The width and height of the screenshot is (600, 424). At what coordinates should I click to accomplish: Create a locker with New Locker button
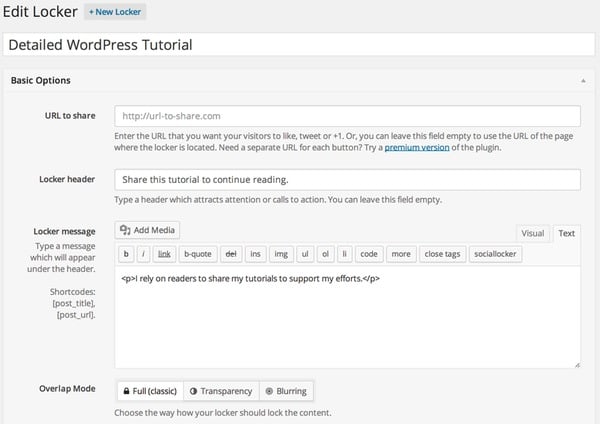tap(115, 12)
